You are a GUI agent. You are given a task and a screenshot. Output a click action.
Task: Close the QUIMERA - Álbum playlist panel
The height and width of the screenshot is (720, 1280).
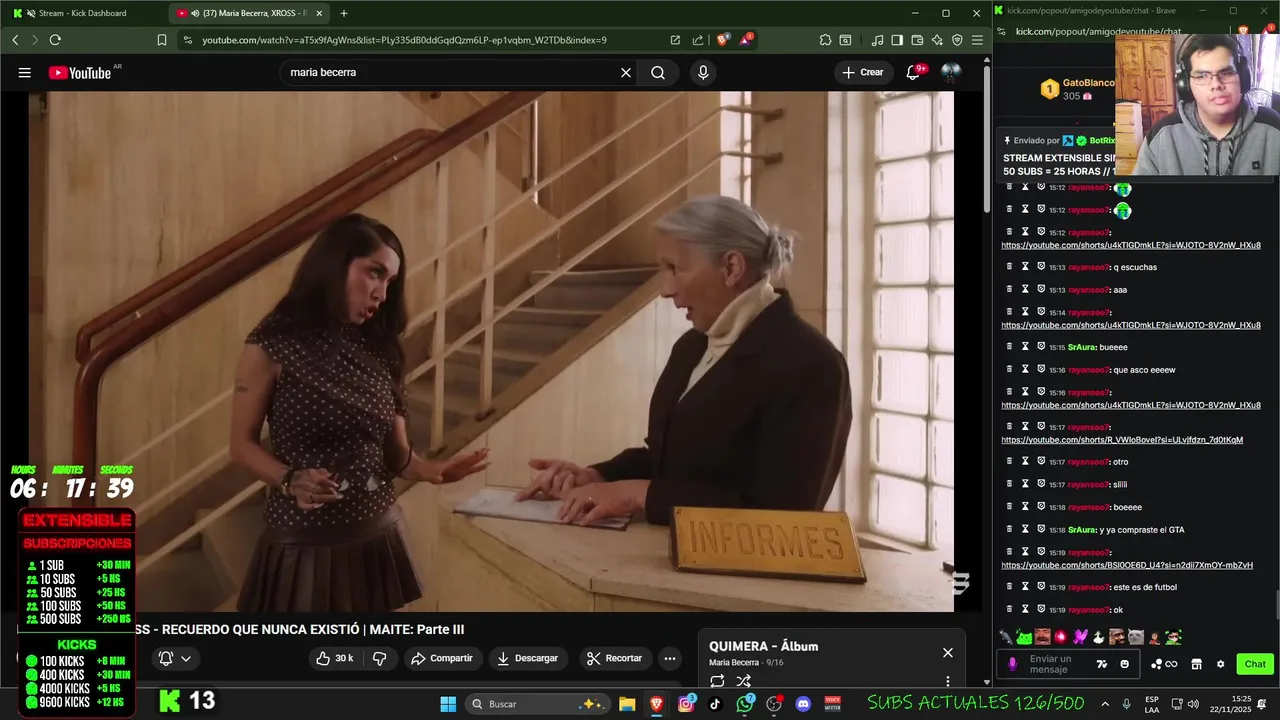pyautogui.click(x=948, y=652)
